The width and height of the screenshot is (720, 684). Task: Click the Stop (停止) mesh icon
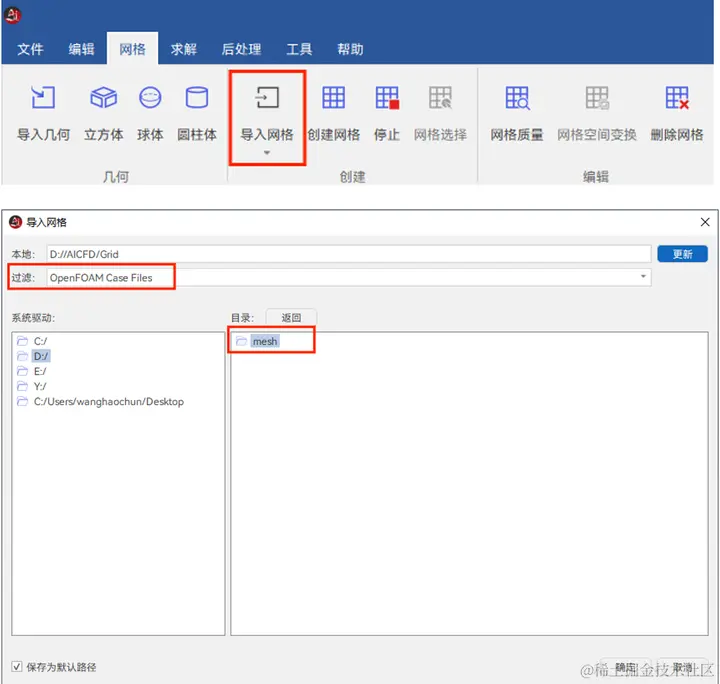pos(387,97)
